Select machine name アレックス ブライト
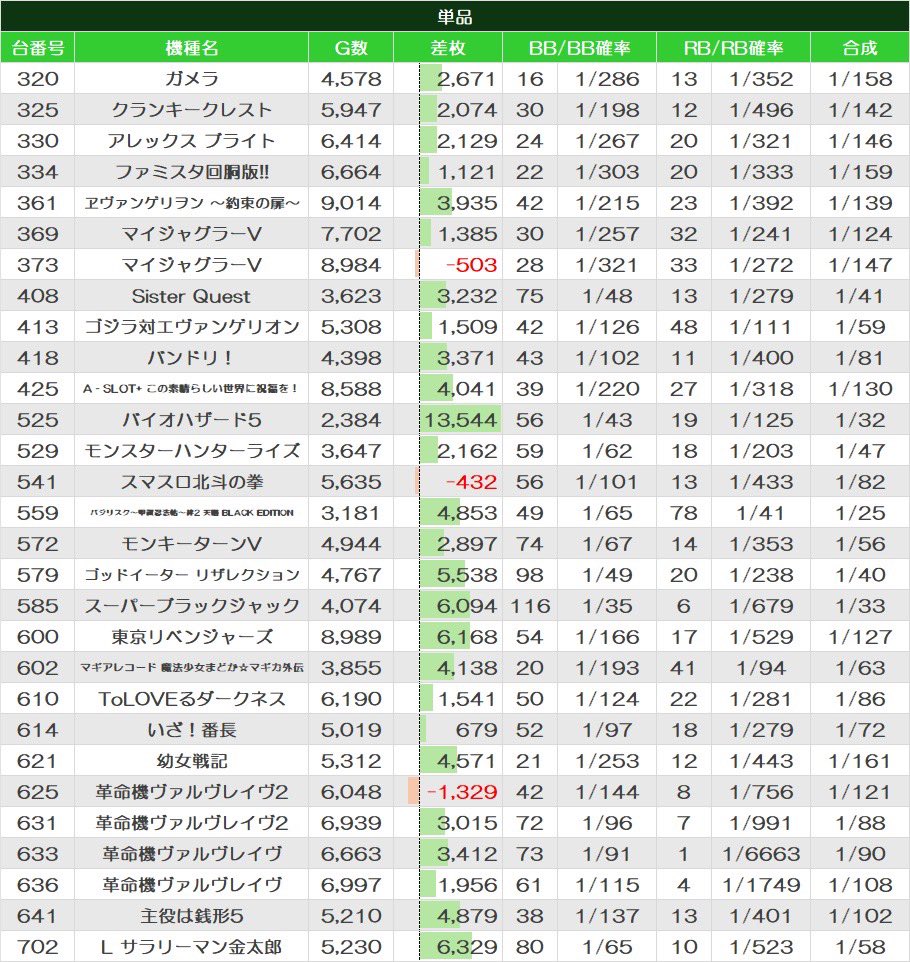The image size is (910, 962). 191,140
